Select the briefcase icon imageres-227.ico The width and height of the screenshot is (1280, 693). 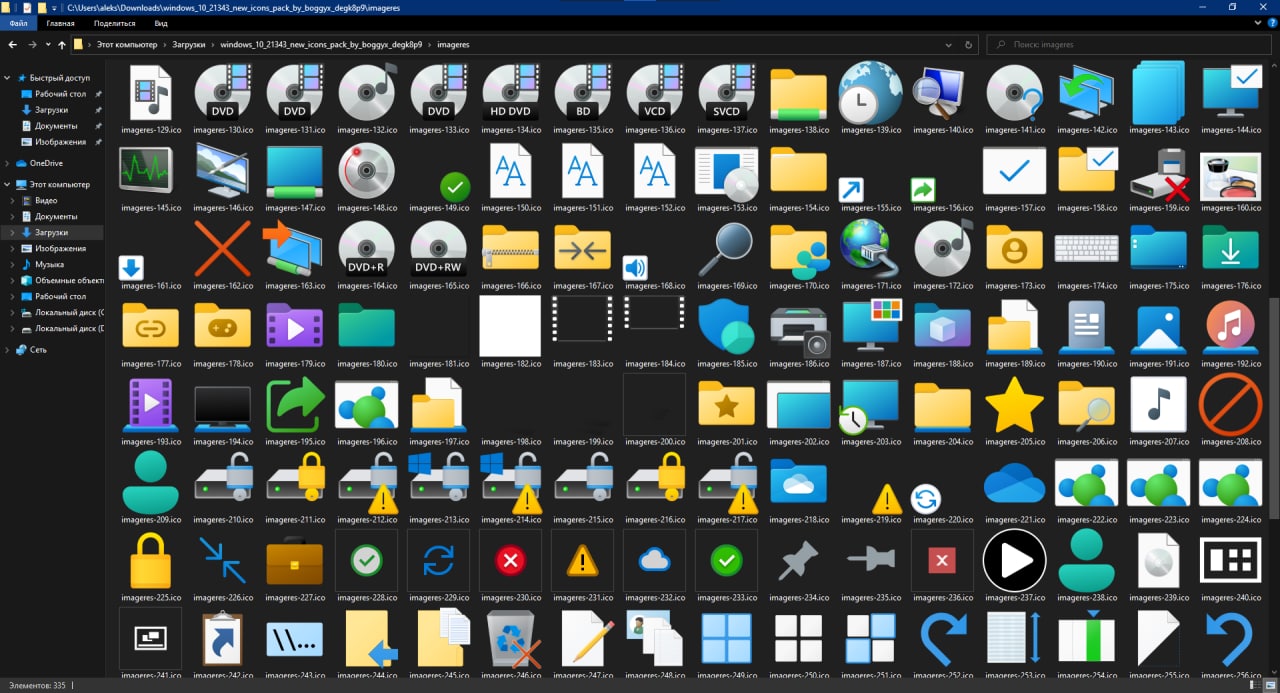(295, 560)
